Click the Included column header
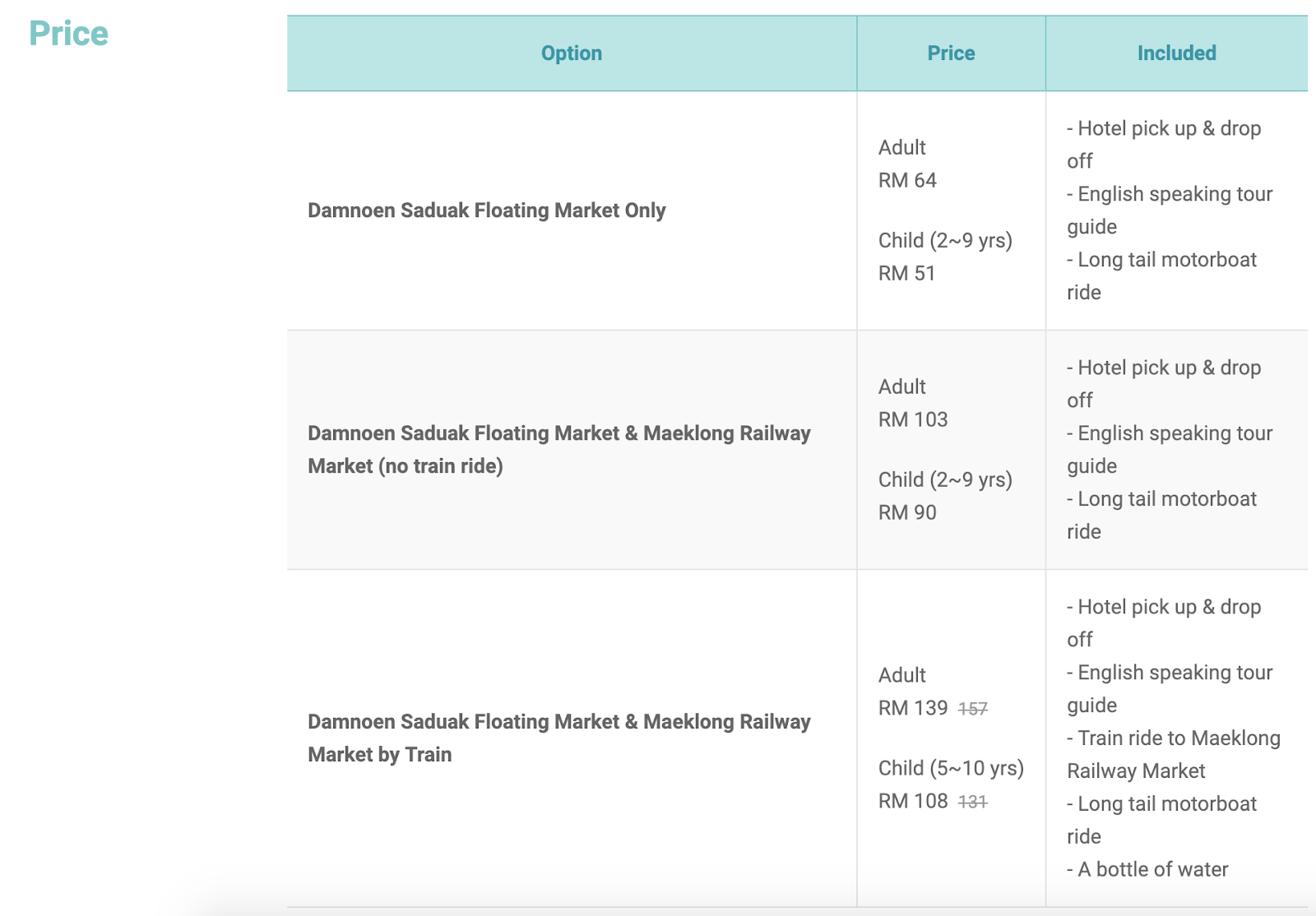This screenshot has height=916, width=1316. 1176,53
